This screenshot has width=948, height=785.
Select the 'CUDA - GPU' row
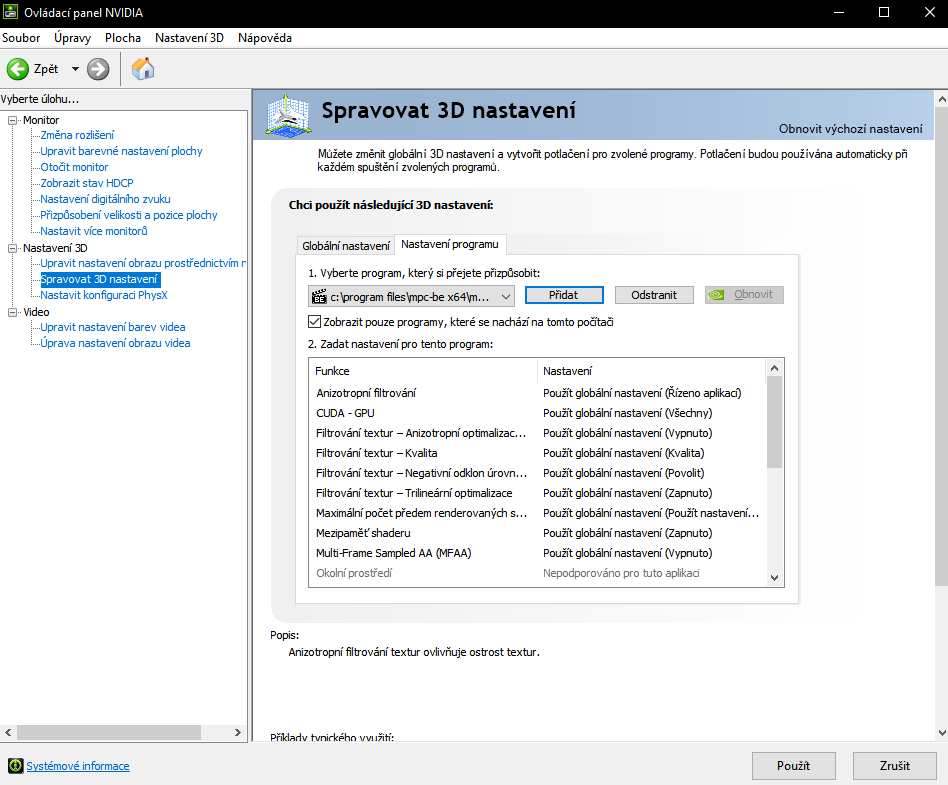point(537,413)
